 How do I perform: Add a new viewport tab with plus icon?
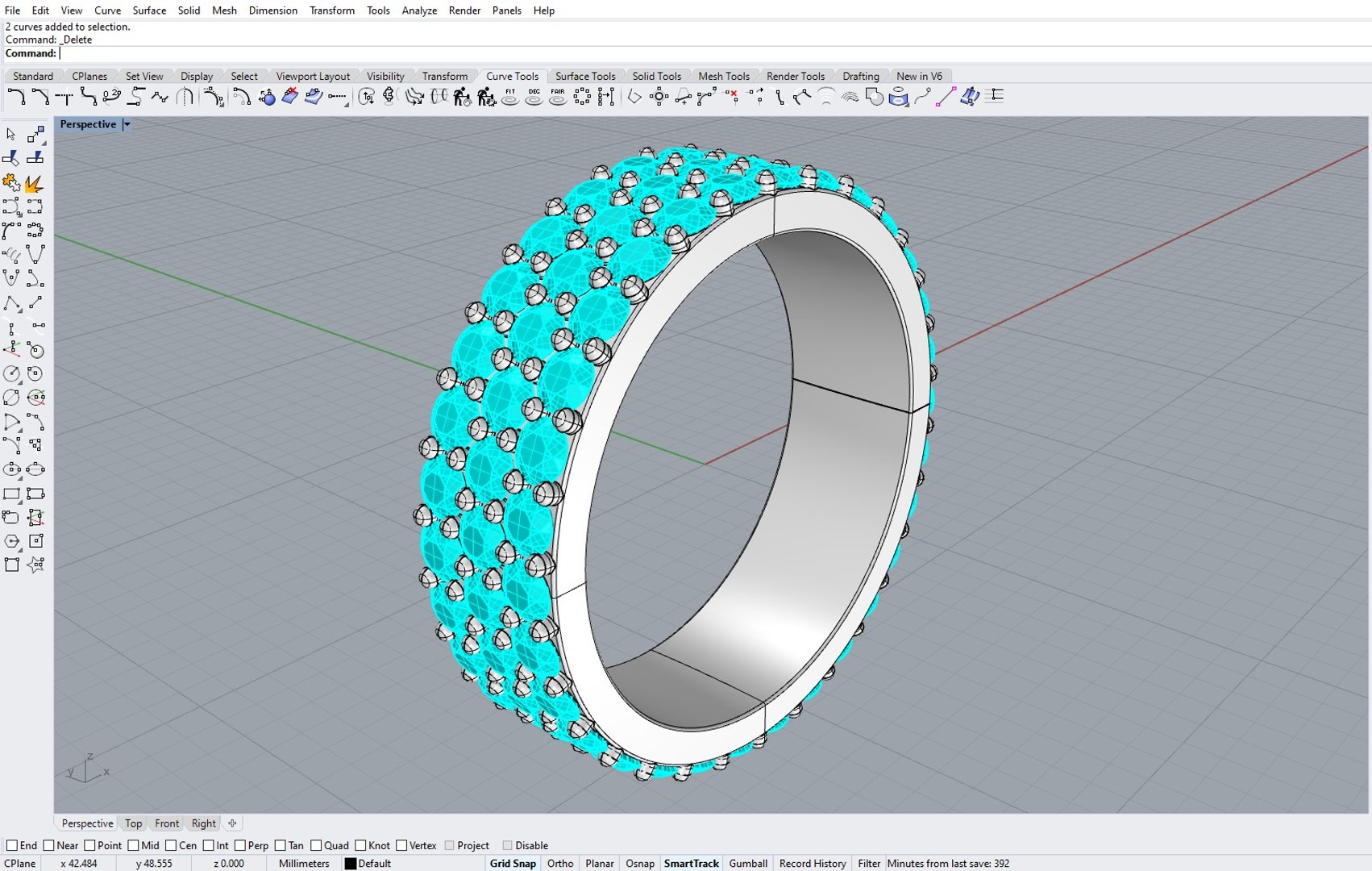tap(232, 823)
